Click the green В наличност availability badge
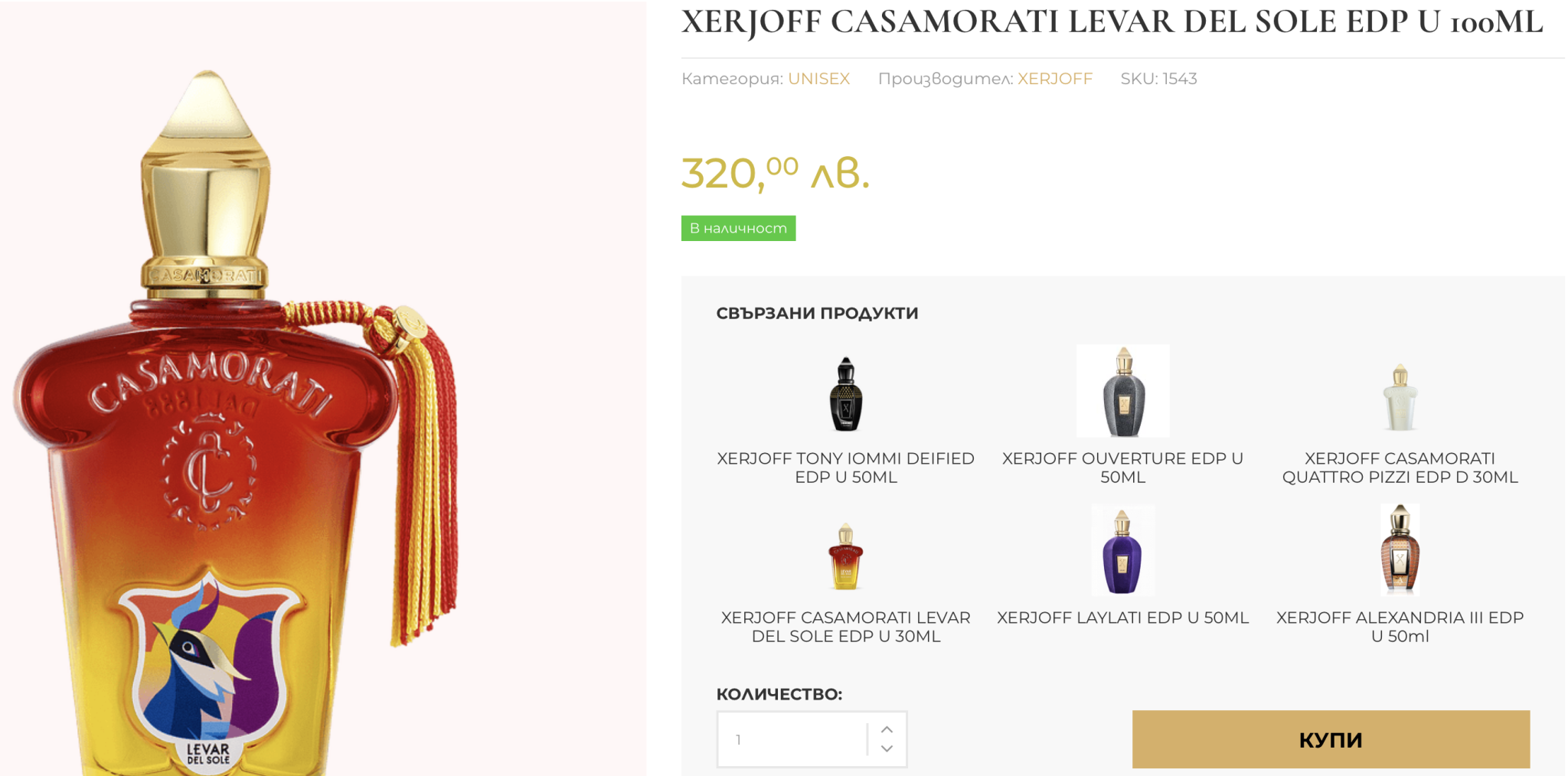Viewport: 1568px width, 776px height. coord(738,228)
